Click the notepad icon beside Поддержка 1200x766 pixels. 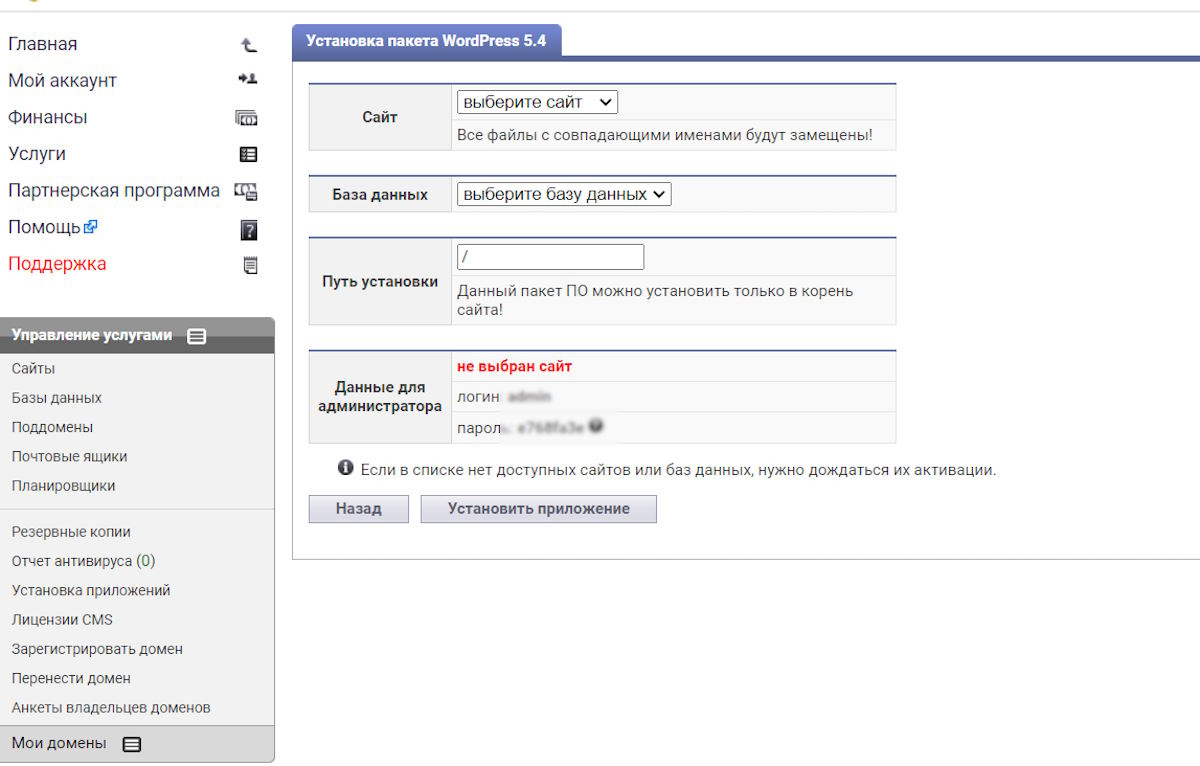(x=250, y=265)
